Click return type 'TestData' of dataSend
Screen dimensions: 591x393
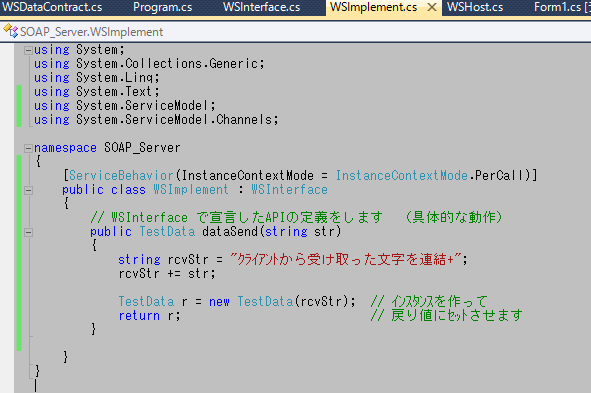tap(167, 231)
